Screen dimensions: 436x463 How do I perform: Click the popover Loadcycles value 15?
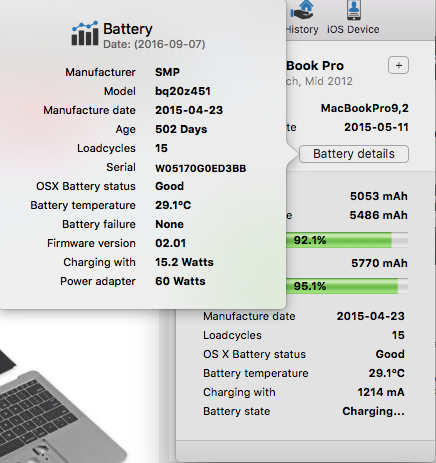pyautogui.click(x=161, y=148)
